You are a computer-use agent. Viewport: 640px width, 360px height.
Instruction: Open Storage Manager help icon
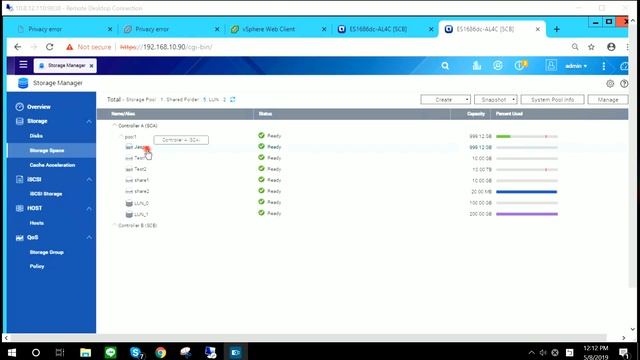click(624, 84)
